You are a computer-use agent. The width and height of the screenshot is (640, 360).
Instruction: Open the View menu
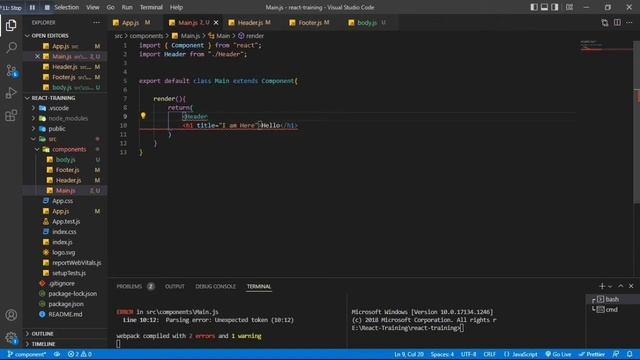tap(93, 7)
